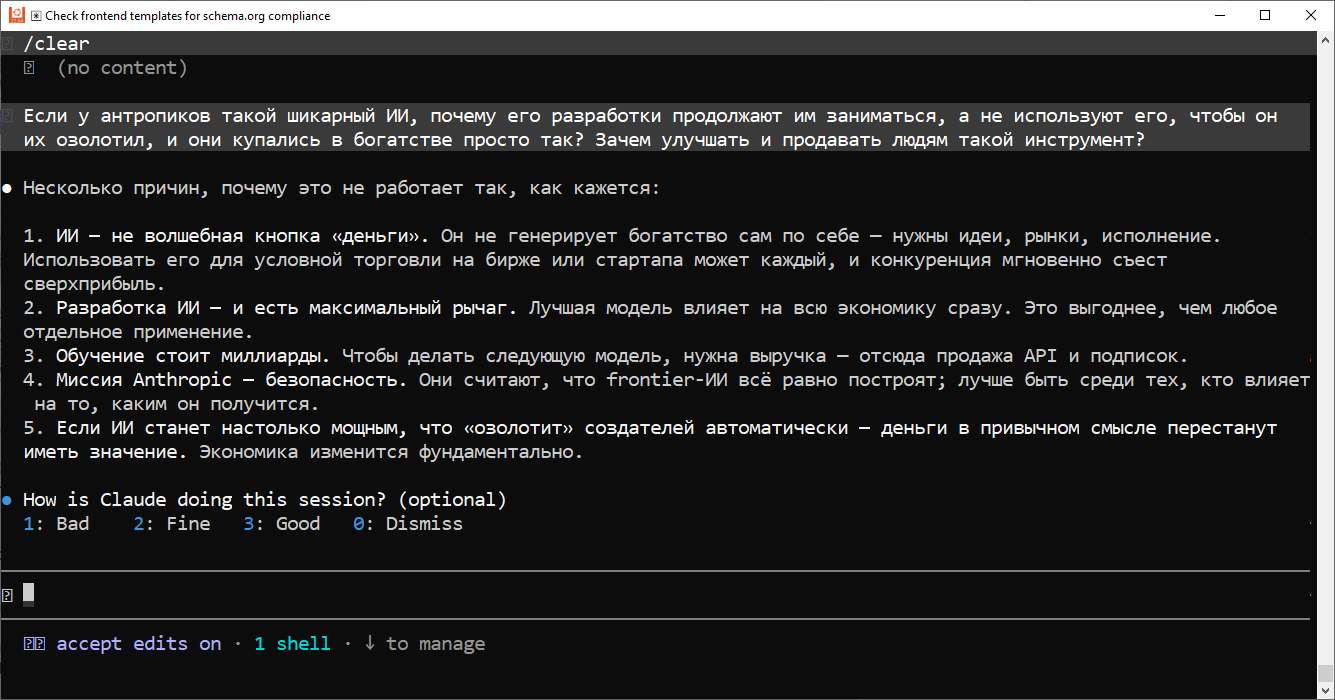
Task: Close the terminal window
Action: pyautogui.click(x=1311, y=15)
